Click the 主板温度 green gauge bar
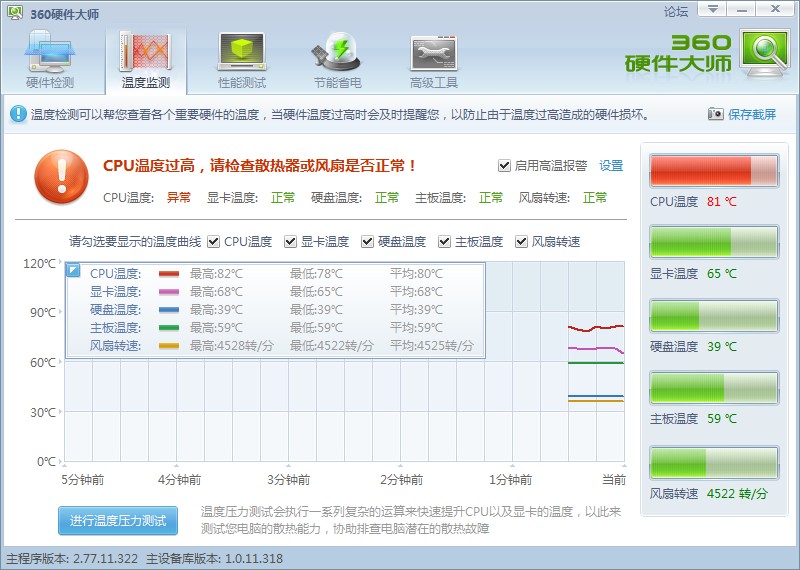Image resolution: width=800 pixels, height=570 pixels. 714,388
